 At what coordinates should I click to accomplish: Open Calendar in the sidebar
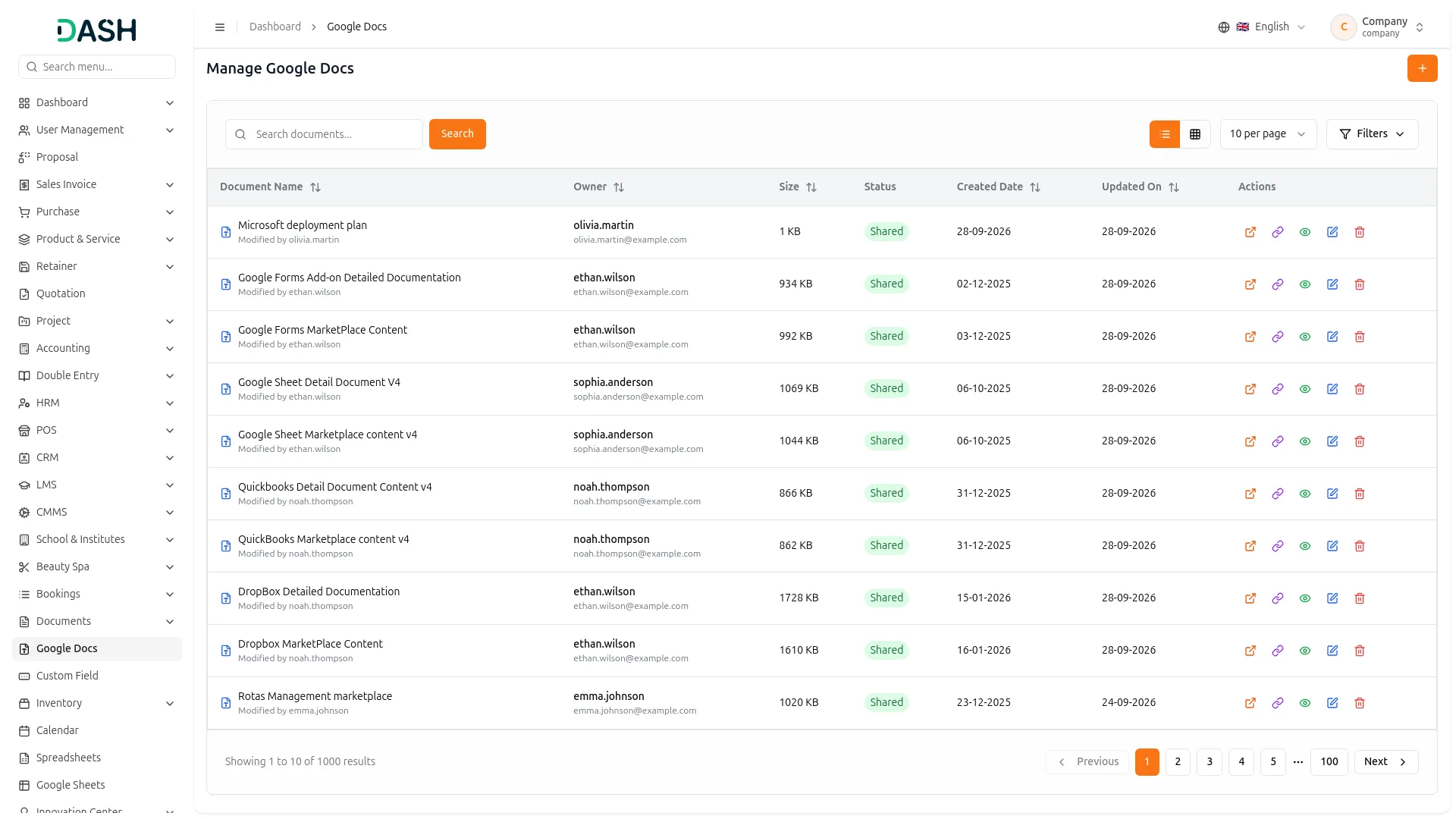[x=97, y=731]
